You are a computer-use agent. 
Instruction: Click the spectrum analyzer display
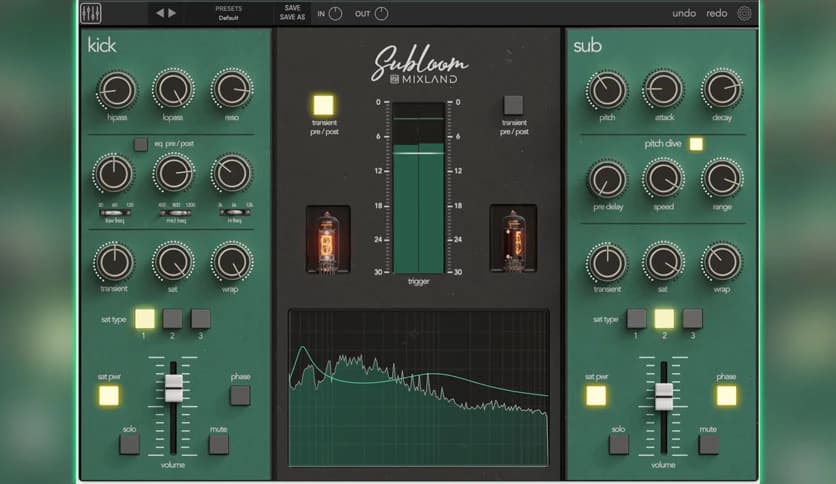[x=419, y=388]
